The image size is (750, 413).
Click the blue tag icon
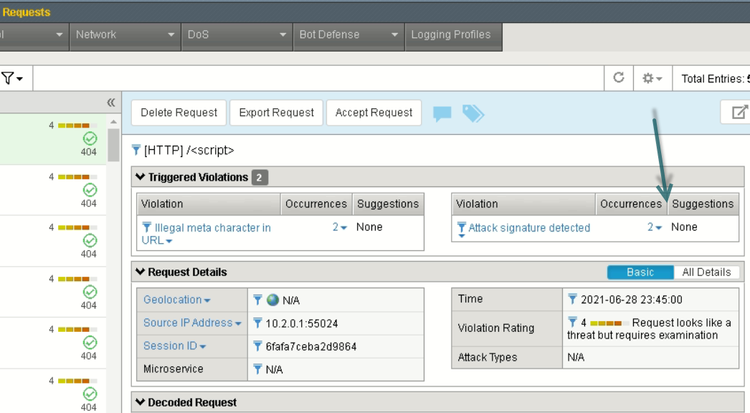point(472,114)
